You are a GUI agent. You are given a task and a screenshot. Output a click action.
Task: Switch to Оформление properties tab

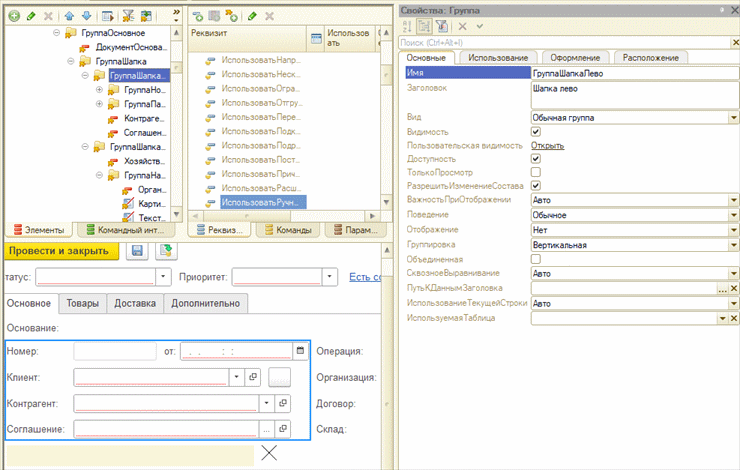575,58
